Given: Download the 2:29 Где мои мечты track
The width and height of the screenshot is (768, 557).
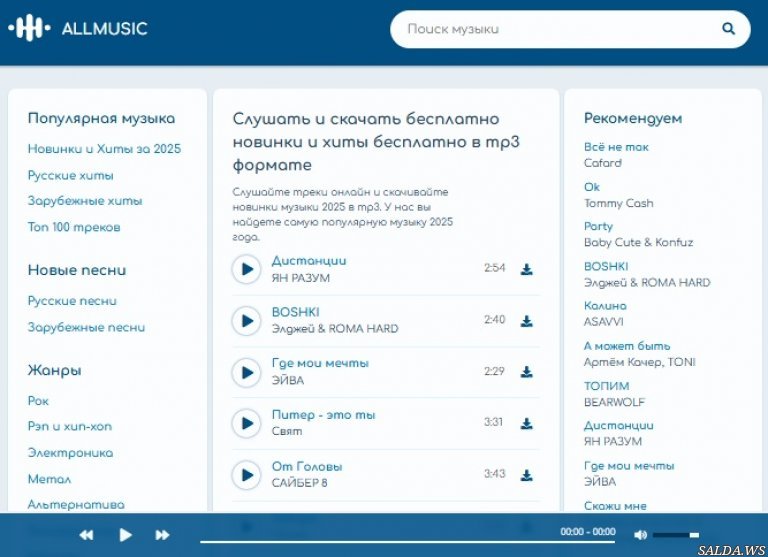Looking at the screenshot, I should click(527, 372).
